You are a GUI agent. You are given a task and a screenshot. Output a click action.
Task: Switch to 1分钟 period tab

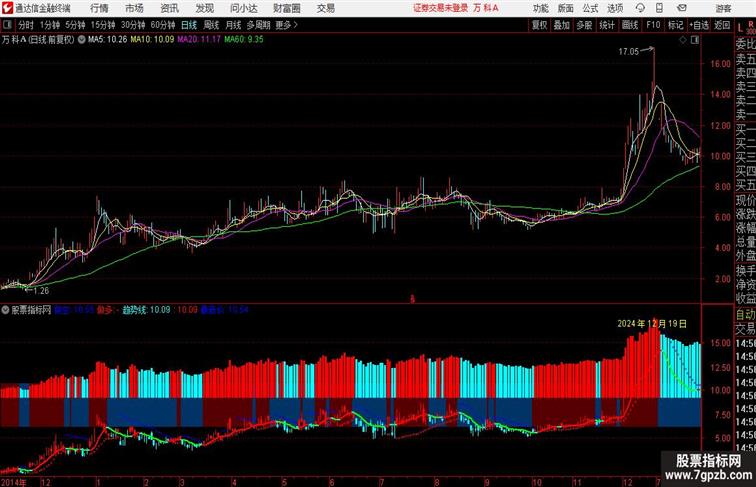(50, 25)
